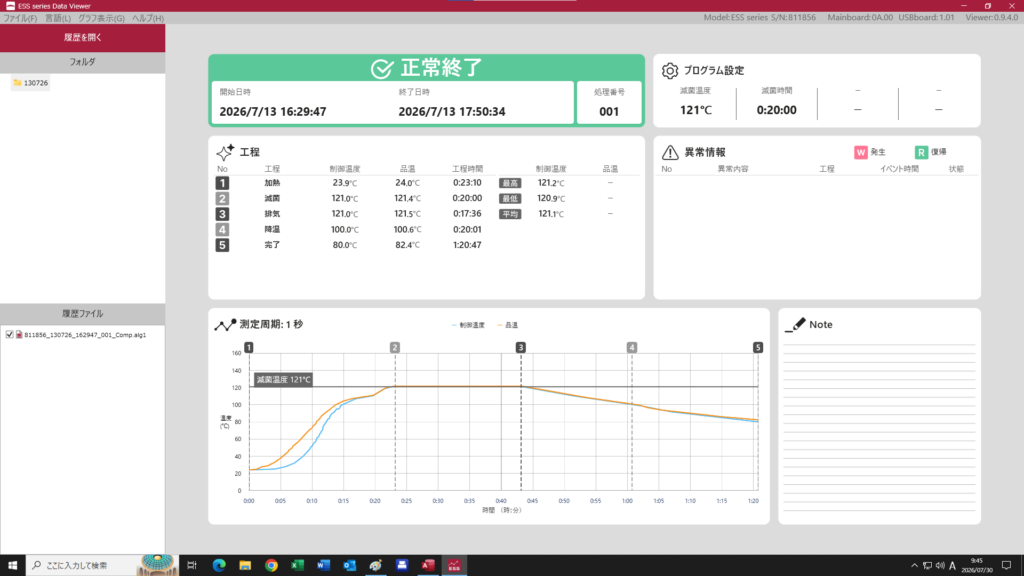Click the 降温 process row name

pos(272,230)
